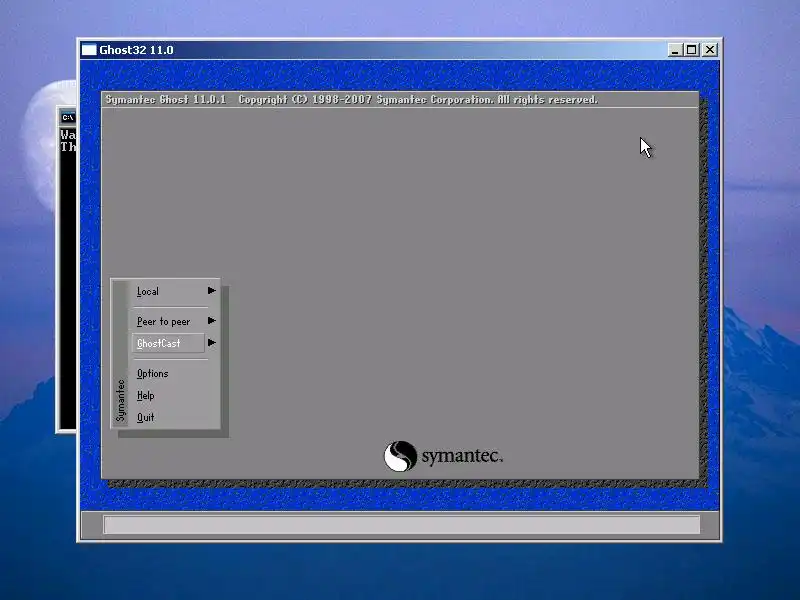Open the Local menu entry
The image size is (800, 600).
point(147,291)
